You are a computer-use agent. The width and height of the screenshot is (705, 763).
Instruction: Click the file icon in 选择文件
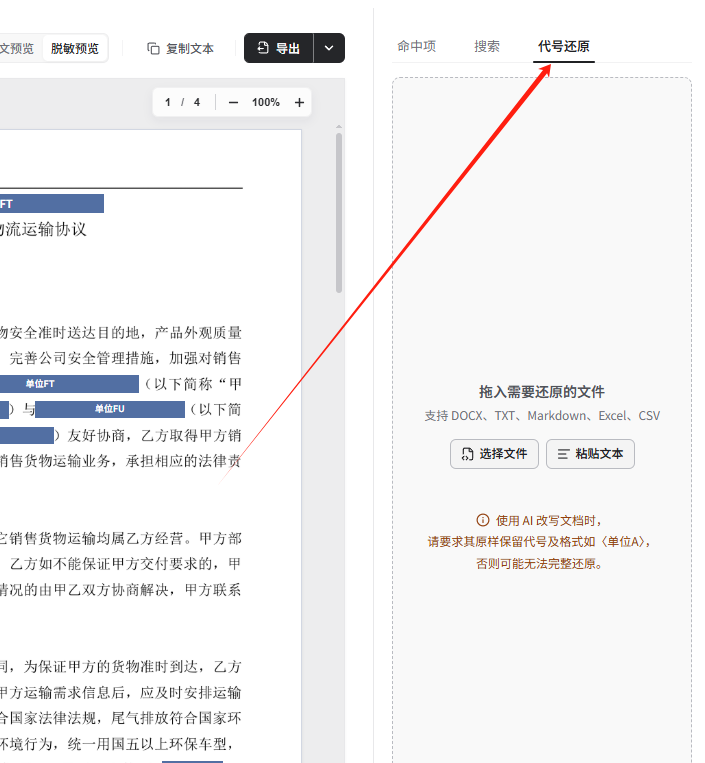click(467, 454)
